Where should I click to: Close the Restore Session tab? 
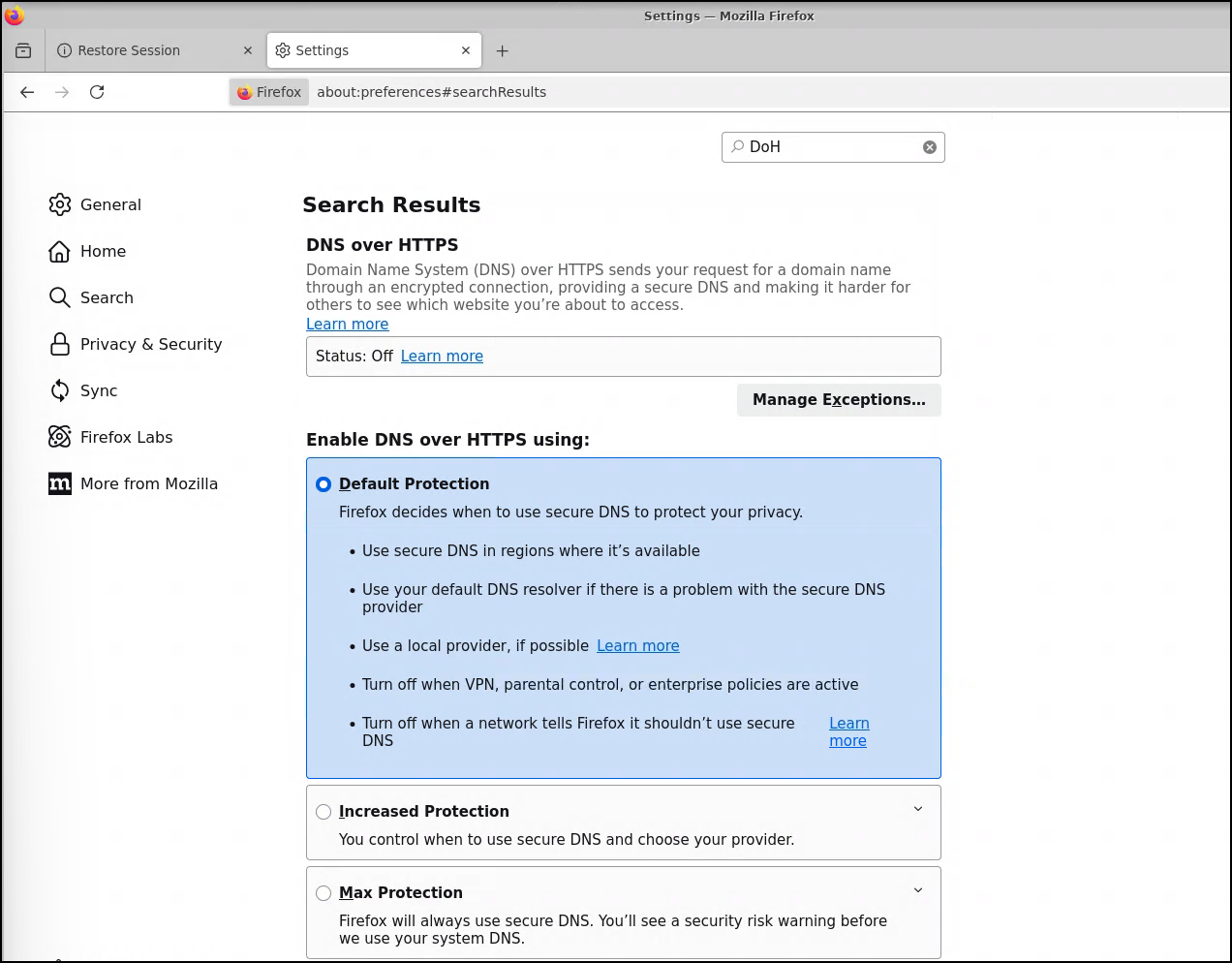pyautogui.click(x=248, y=50)
